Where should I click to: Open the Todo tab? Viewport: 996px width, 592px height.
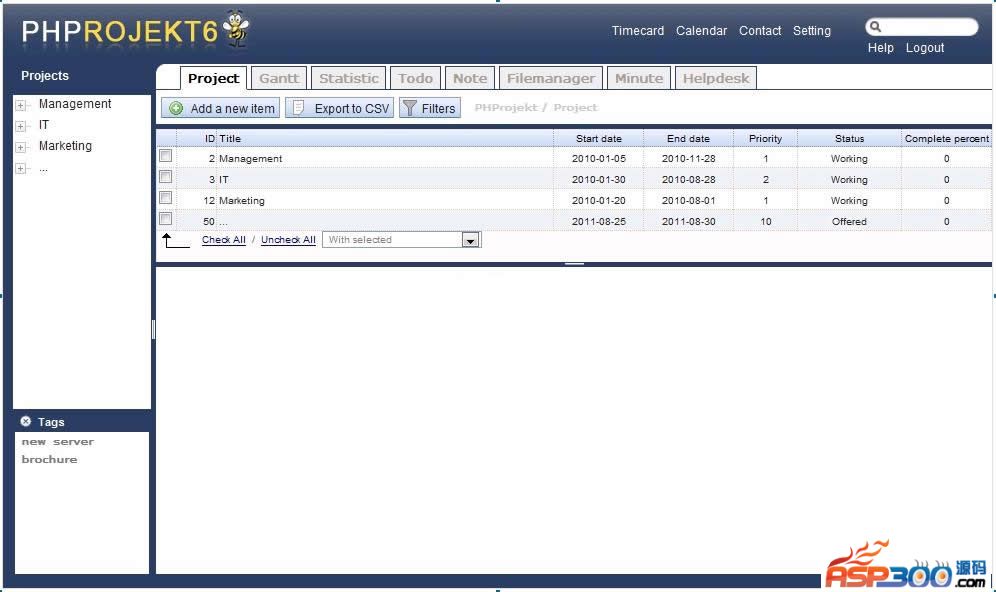[x=415, y=78]
